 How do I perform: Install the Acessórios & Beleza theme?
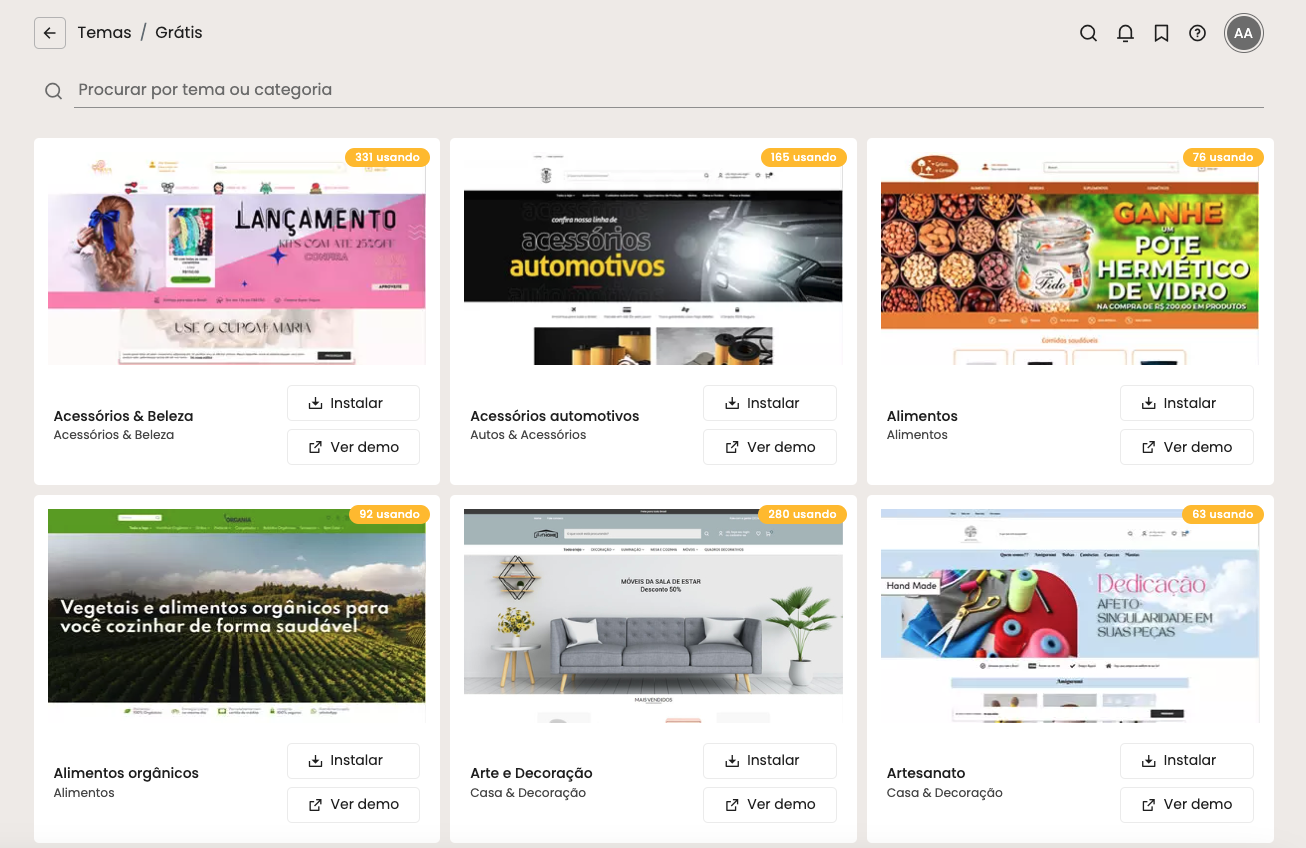point(353,403)
